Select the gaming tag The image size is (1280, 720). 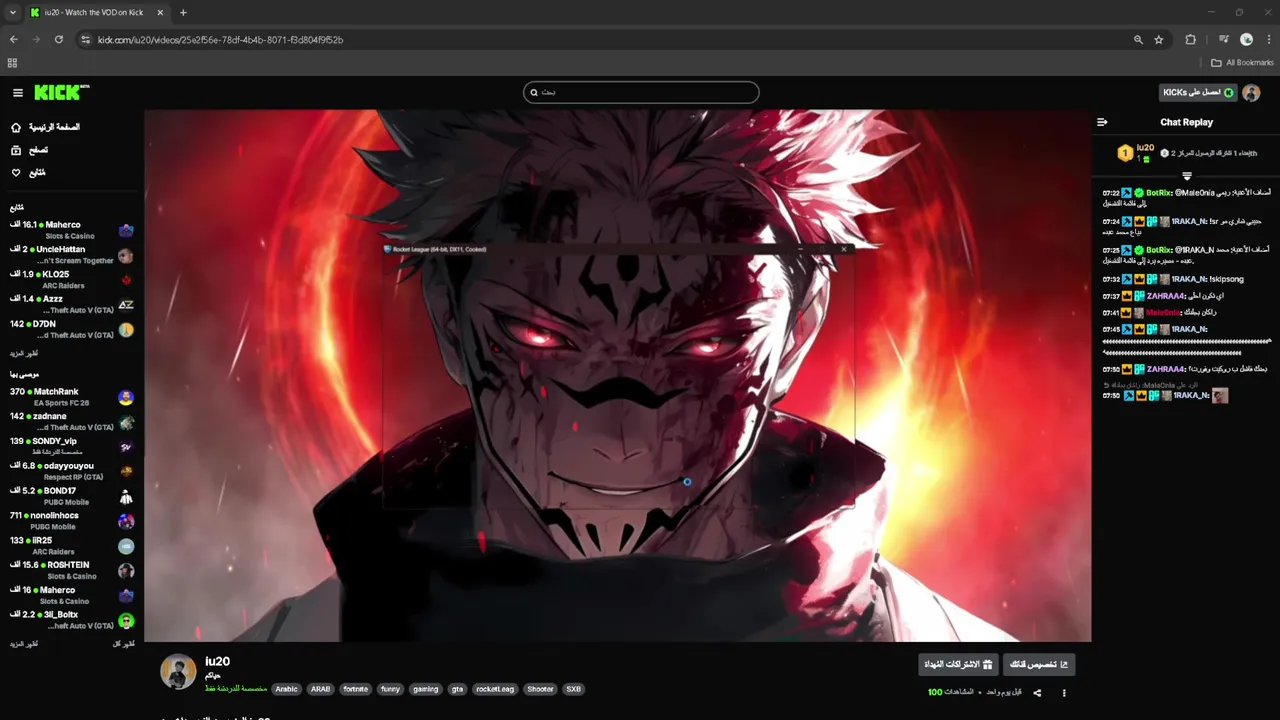point(426,689)
